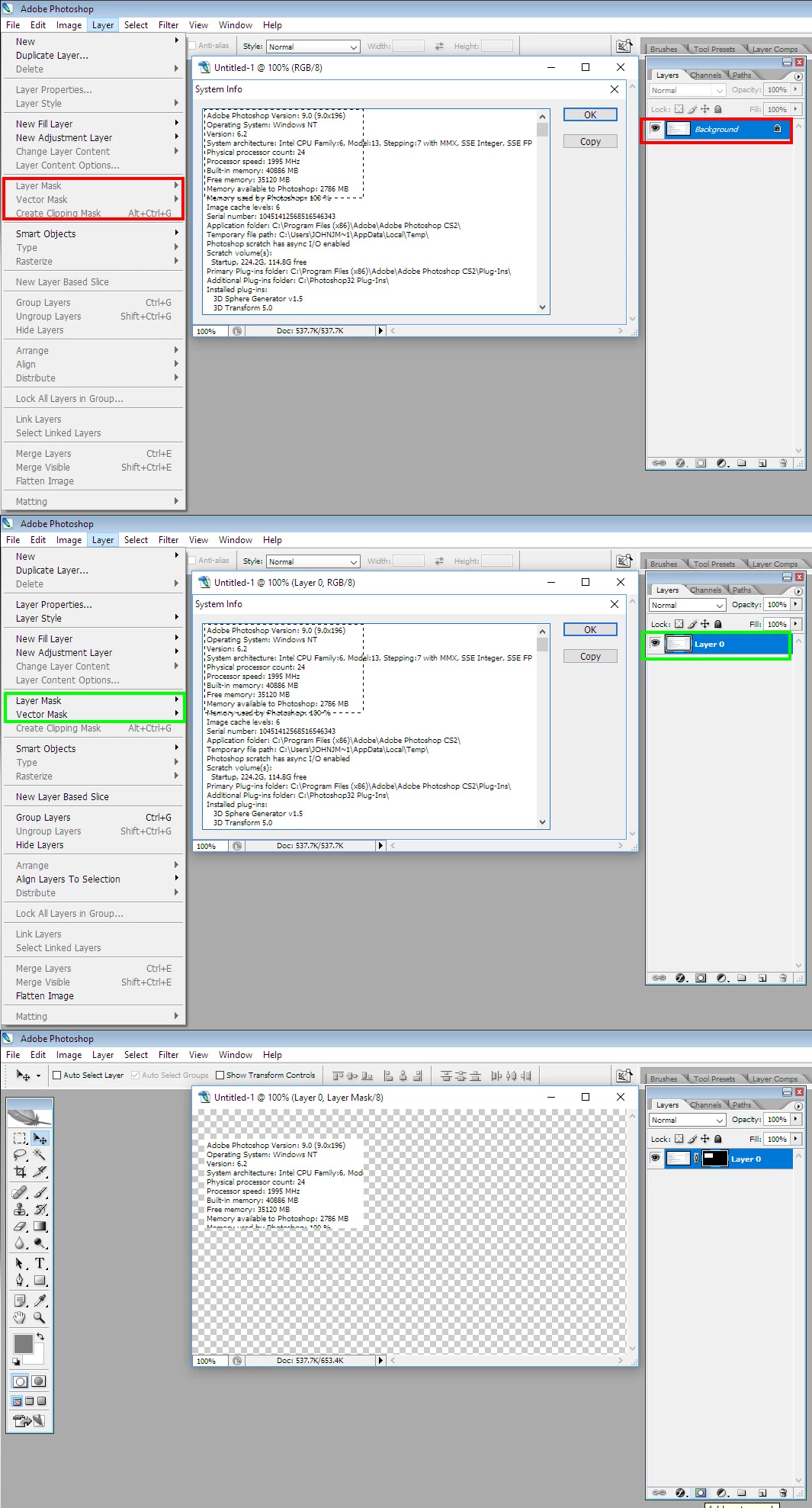Viewport: 812px width, 1508px height.
Task: Pick the Blur tool
Action: click(21, 1243)
